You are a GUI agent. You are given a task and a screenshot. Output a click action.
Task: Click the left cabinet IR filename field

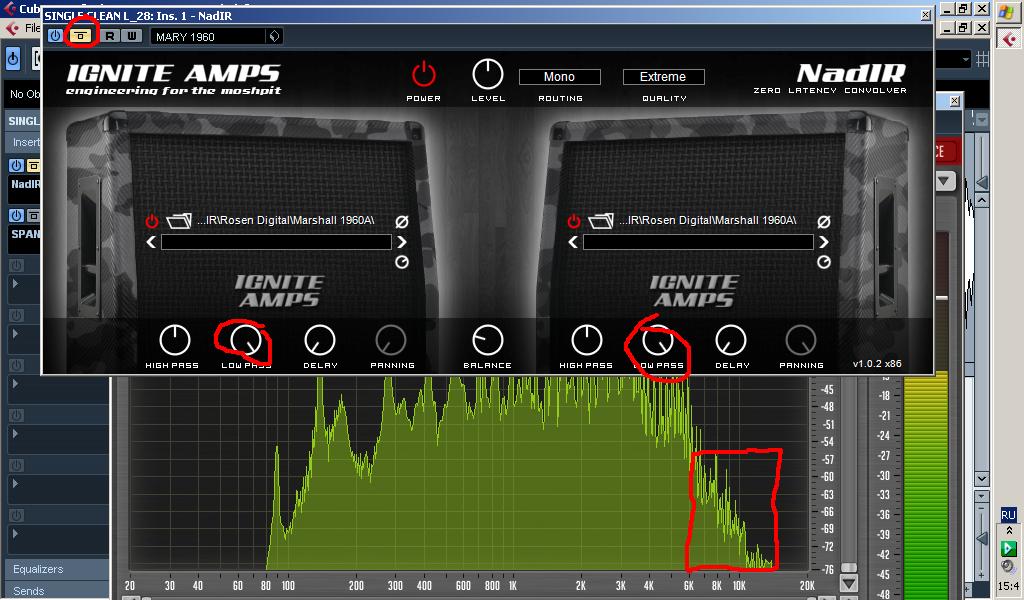click(276, 242)
